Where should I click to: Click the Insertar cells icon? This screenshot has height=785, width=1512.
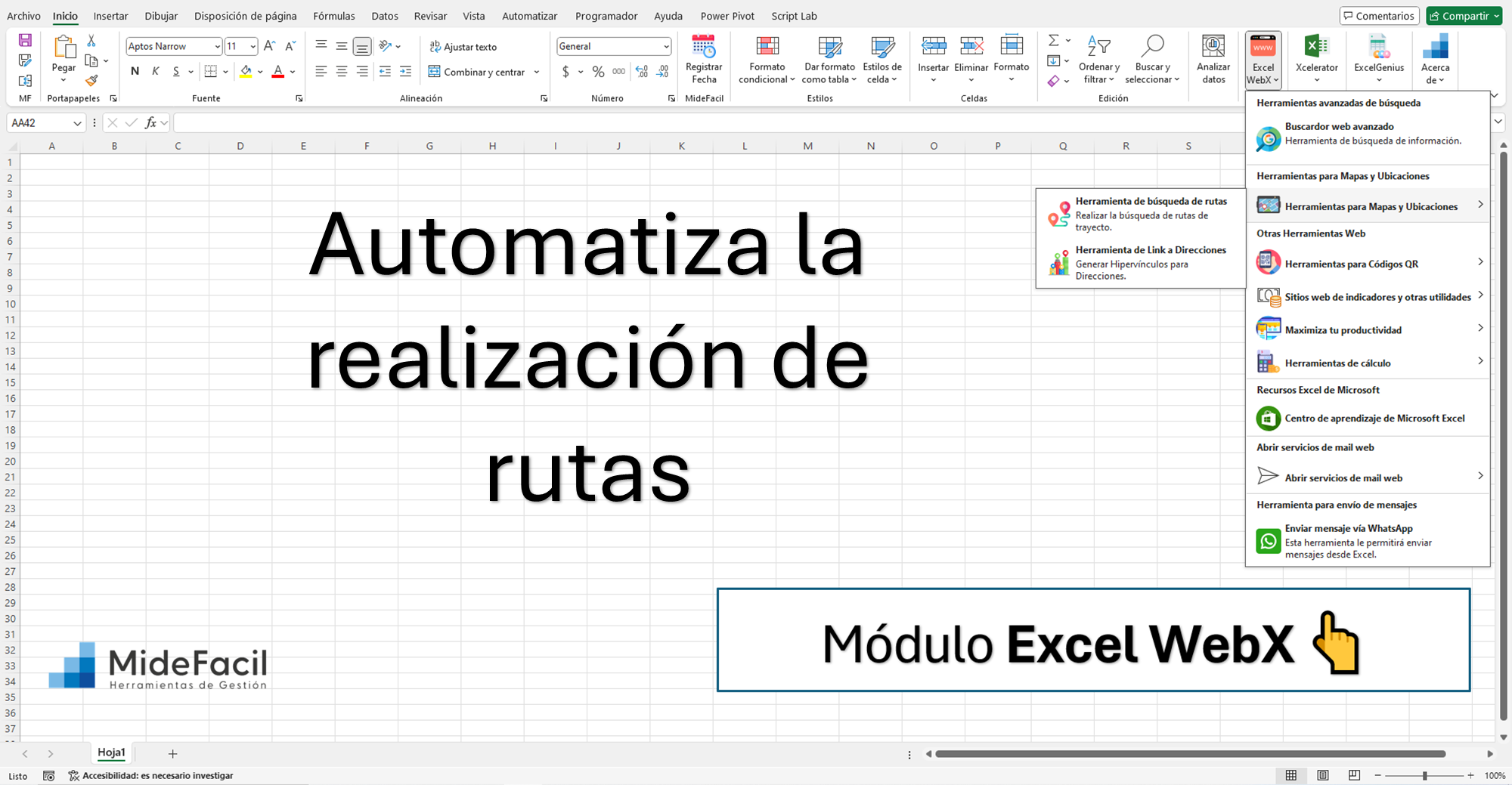tap(934, 46)
